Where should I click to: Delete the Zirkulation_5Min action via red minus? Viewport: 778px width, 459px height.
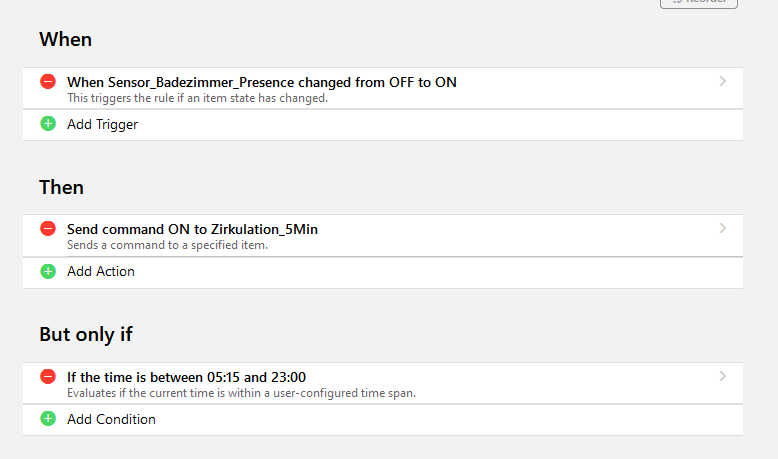click(x=48, y=229)
